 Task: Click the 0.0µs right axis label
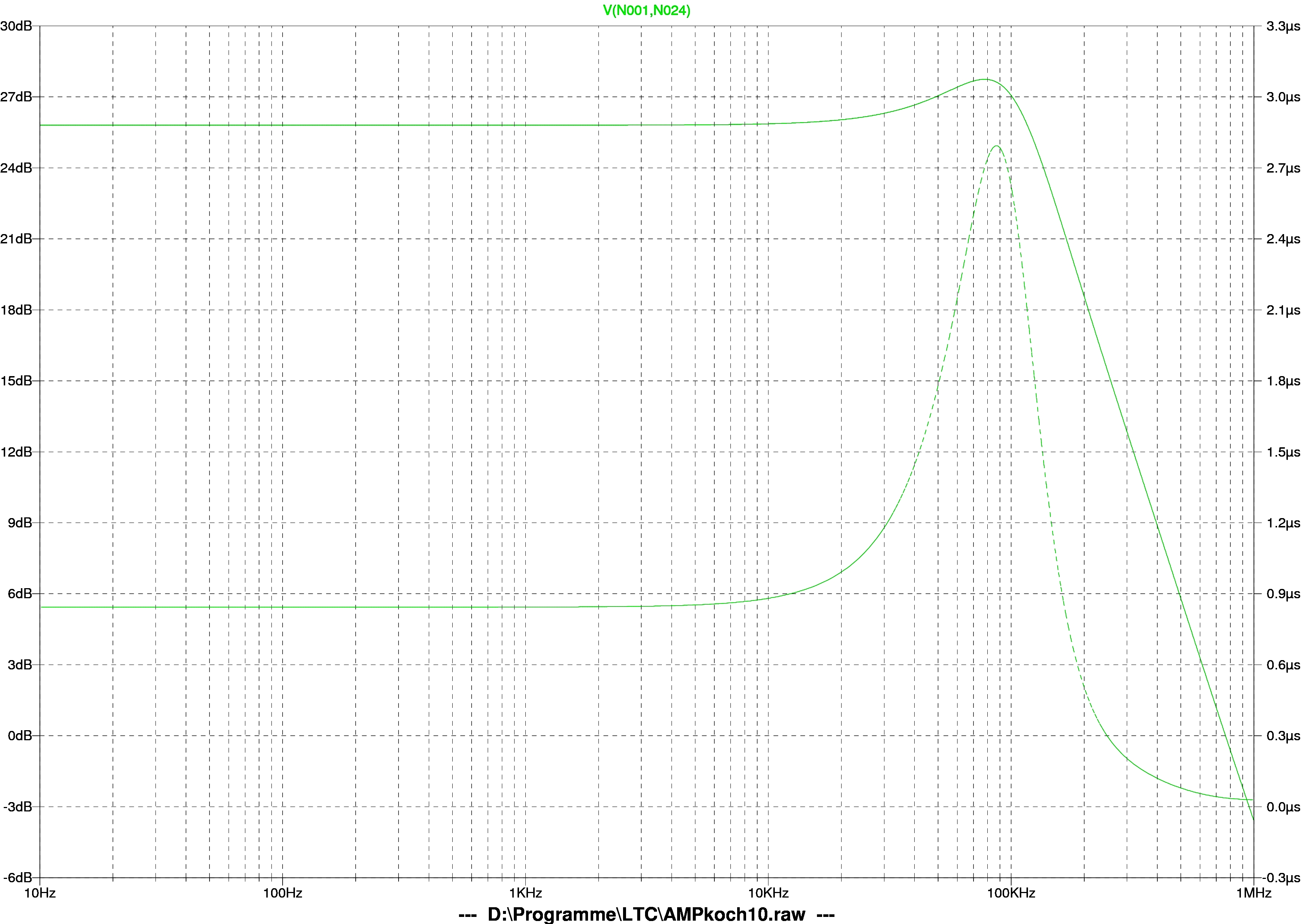click(1283, 807)
